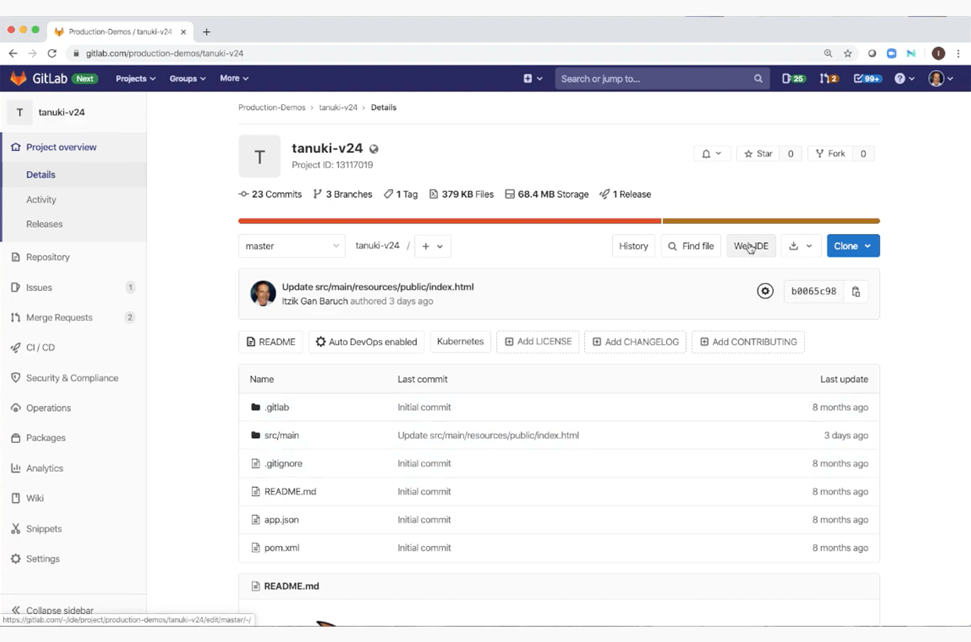Star the tanuki-v24 project
This screenshot has width=971, height=642.
(x=758, y=154)
